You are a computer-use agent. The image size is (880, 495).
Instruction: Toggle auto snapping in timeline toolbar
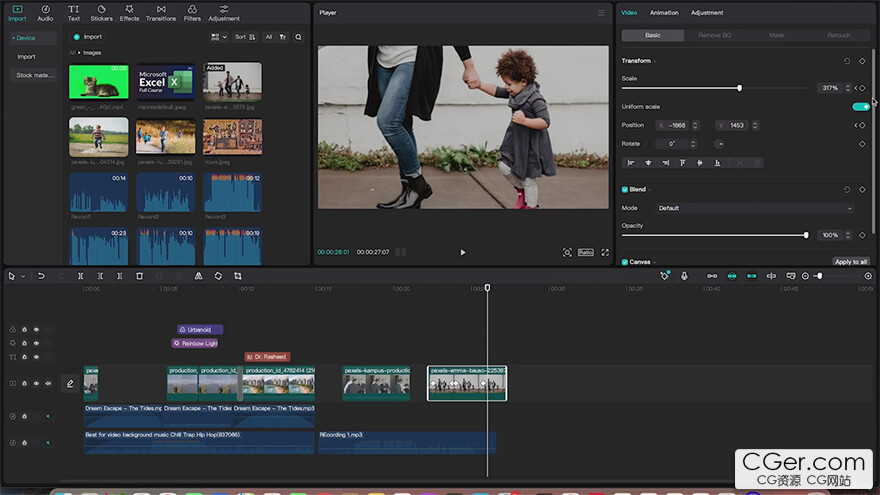[732, 276]
